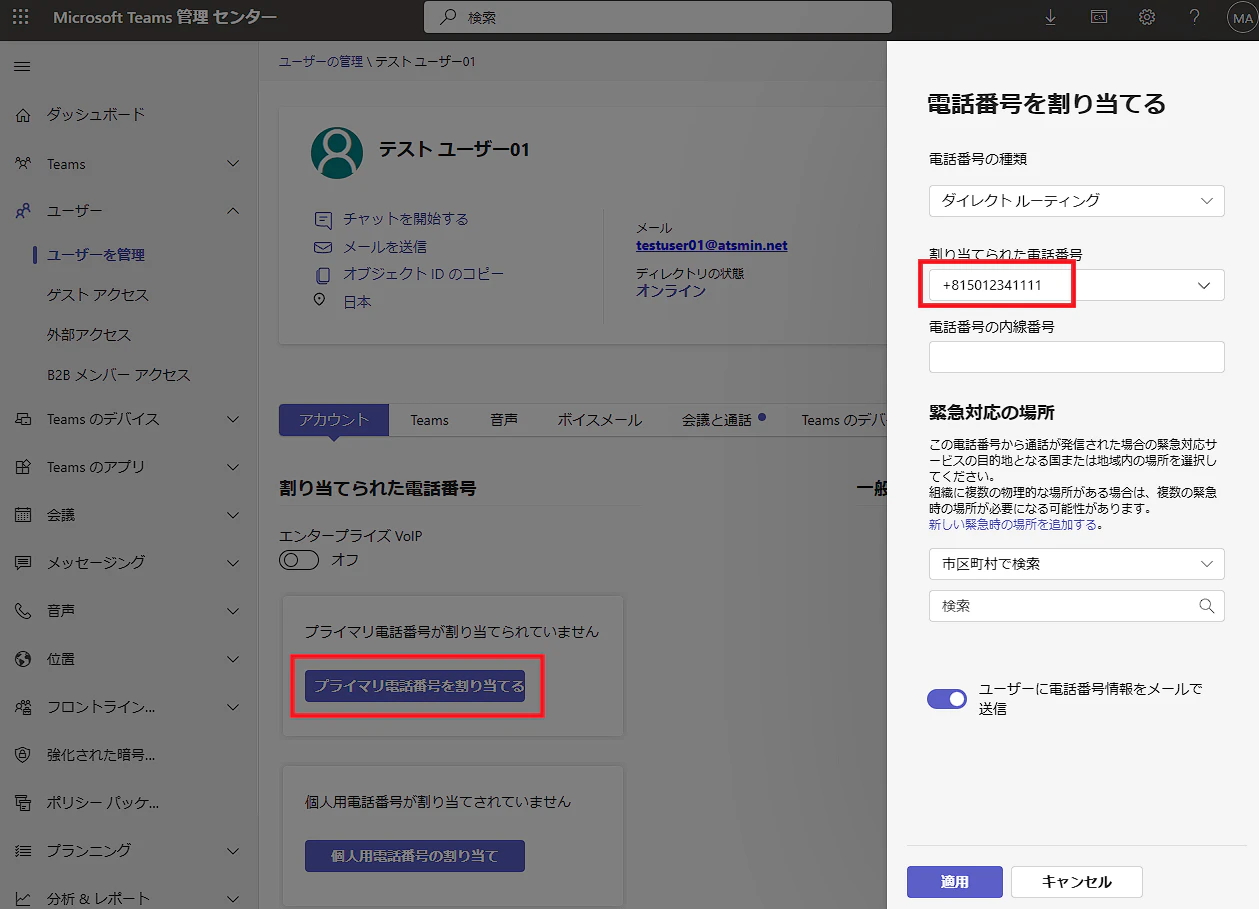This screenshot has width=1259, height=909.
Task: Expand the 位置 section chevron
Action: coord(233,659)
